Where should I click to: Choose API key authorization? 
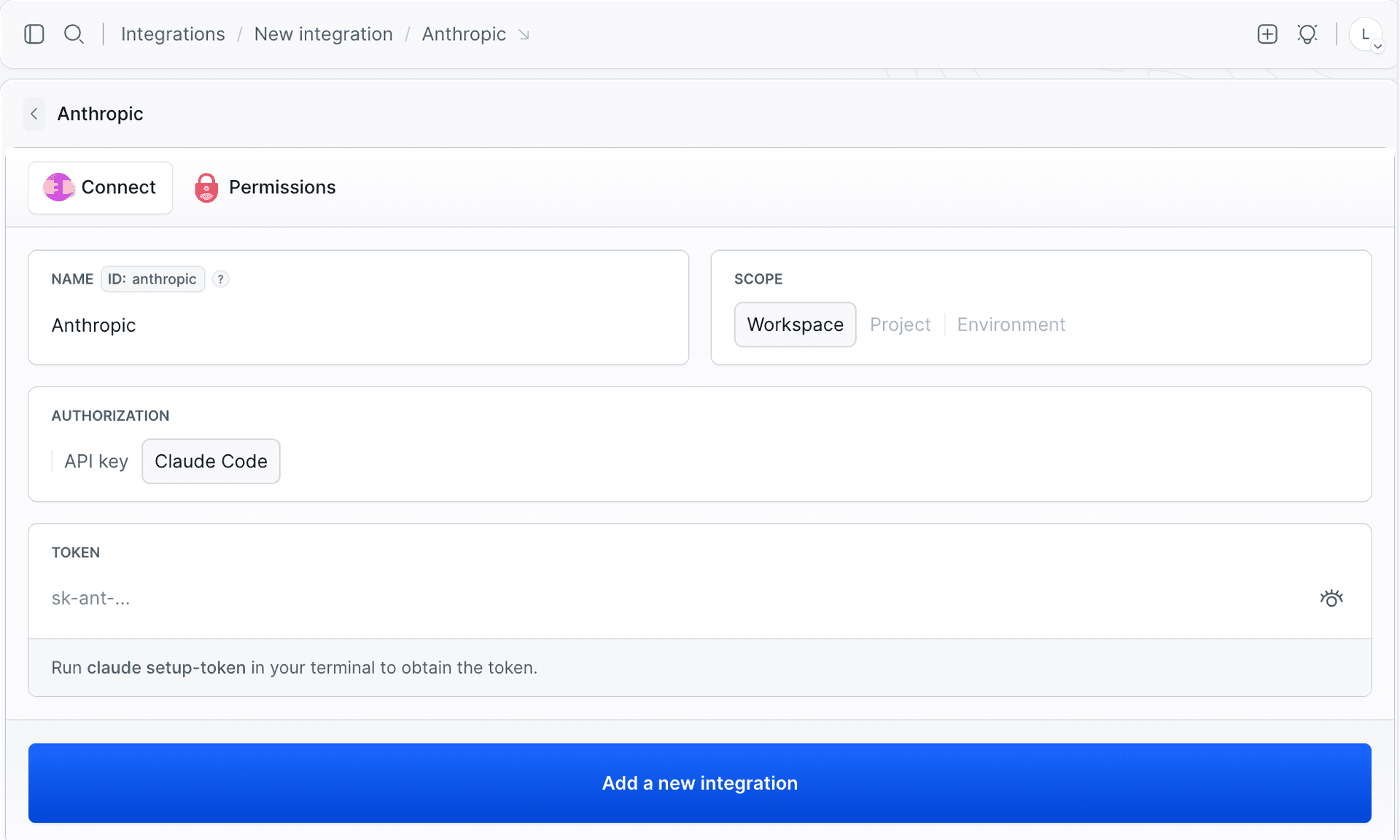pyautogui.click(x=96, y=462)
